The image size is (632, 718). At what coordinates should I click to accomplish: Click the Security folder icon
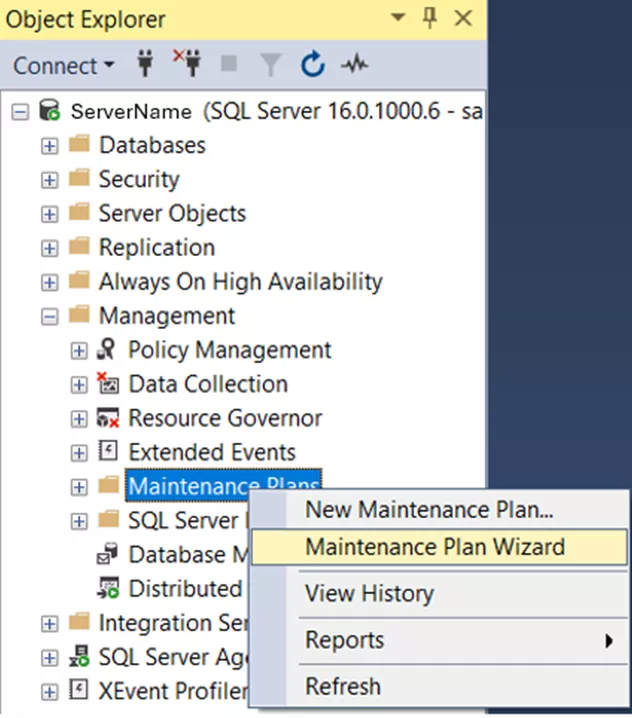pos(79,178)
